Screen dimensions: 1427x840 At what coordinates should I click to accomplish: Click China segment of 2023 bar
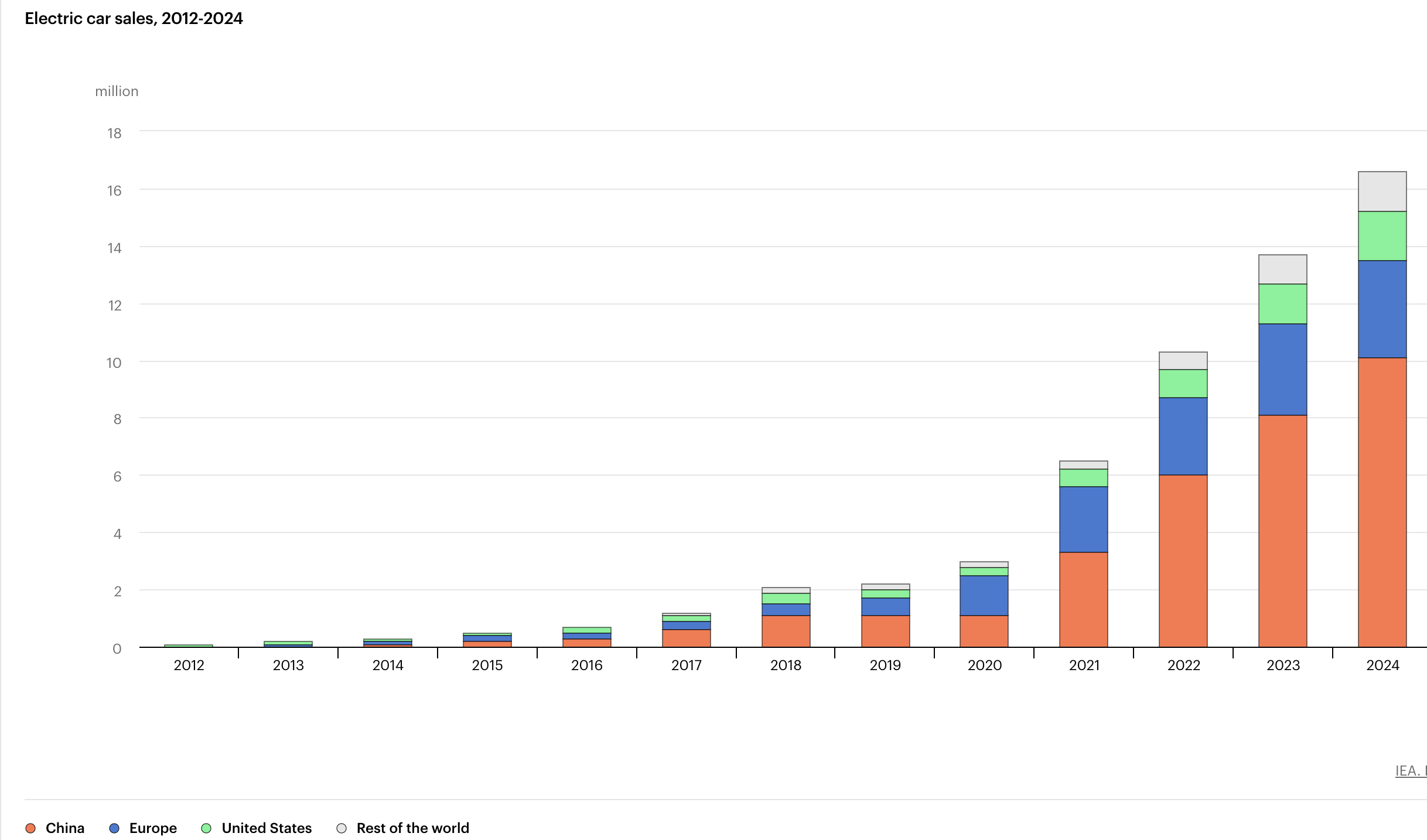click(1282, 531)
